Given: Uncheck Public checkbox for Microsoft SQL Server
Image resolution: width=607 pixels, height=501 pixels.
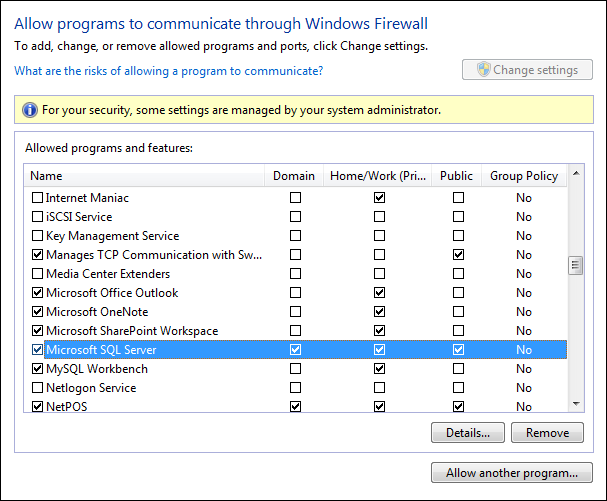Looking at the screenshot, I should (x=458, y=350).
